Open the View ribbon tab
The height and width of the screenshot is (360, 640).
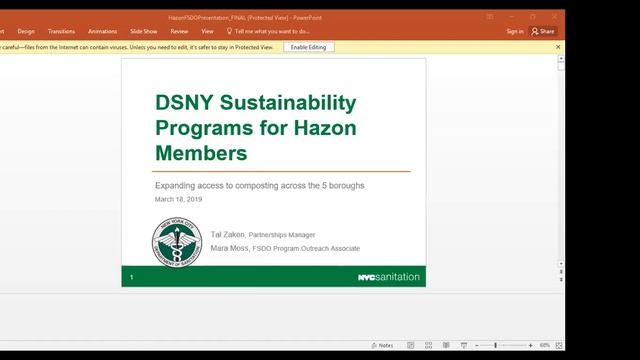coord(207,31)
